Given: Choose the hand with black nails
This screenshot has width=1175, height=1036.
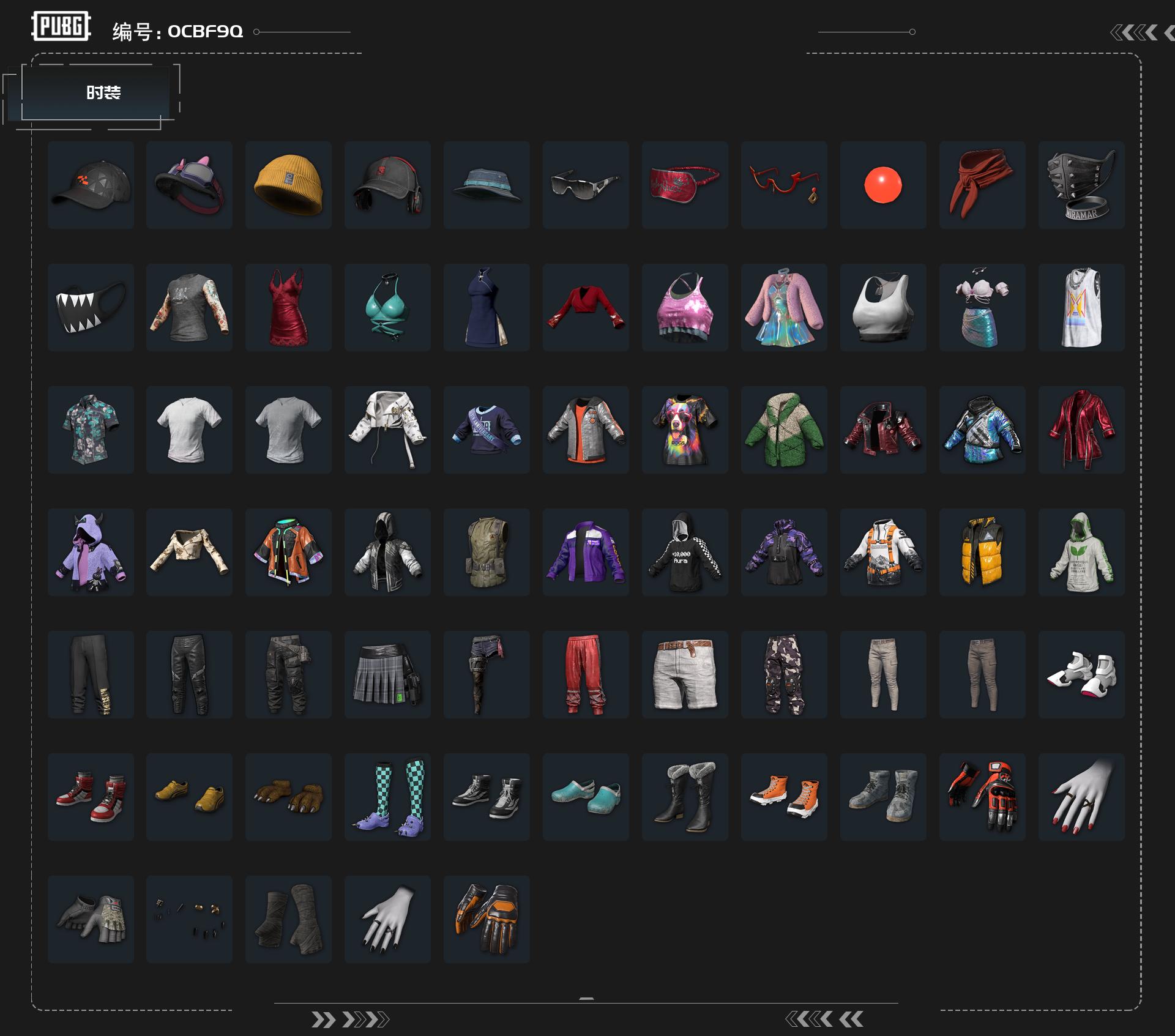Looking at the screenshot, I should tap(387, 919).
